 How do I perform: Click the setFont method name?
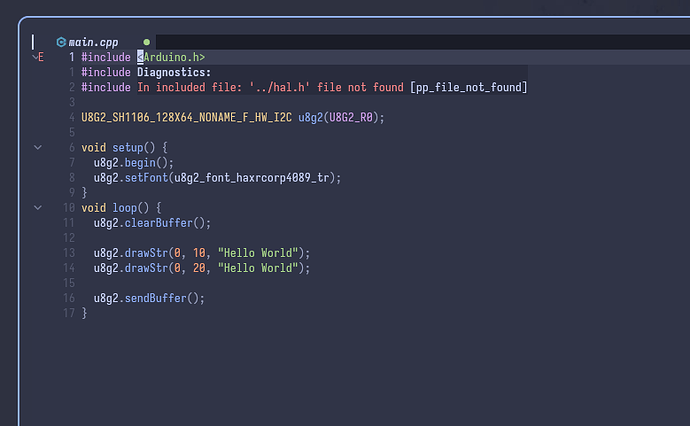click(146, 178)
